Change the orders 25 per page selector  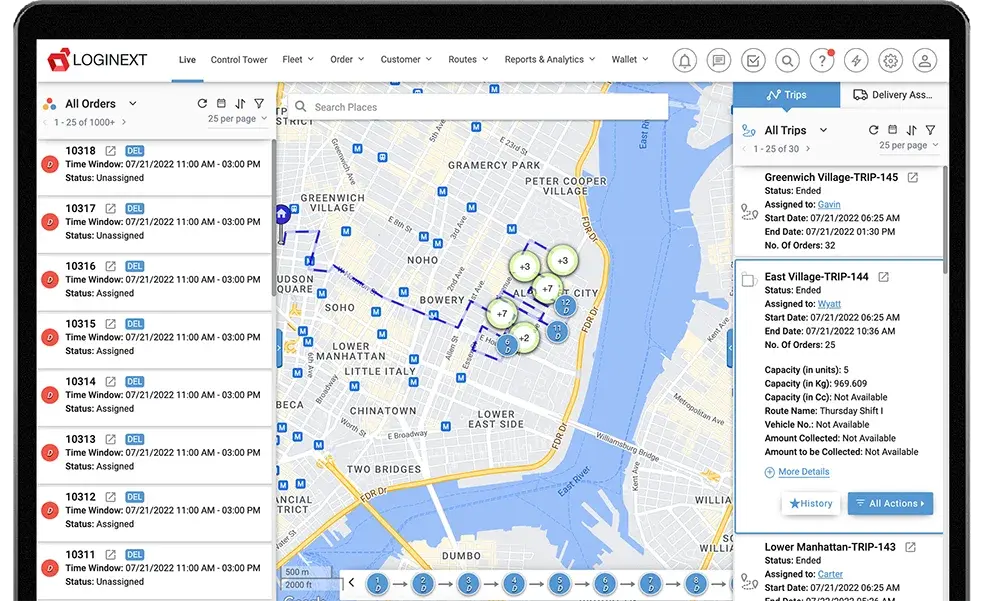[x=237, y=119]
